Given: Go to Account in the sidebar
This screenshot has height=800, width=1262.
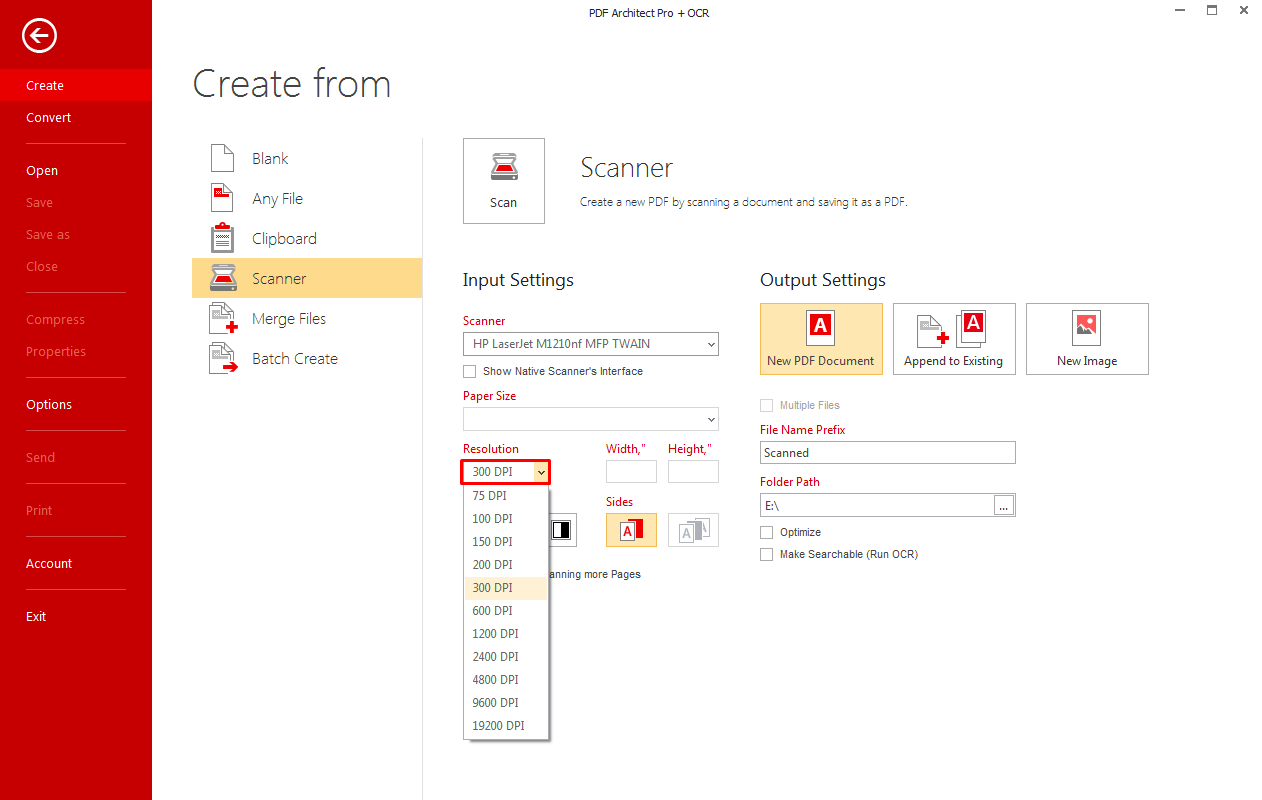Looking at the screenshot, I should 76,564.
